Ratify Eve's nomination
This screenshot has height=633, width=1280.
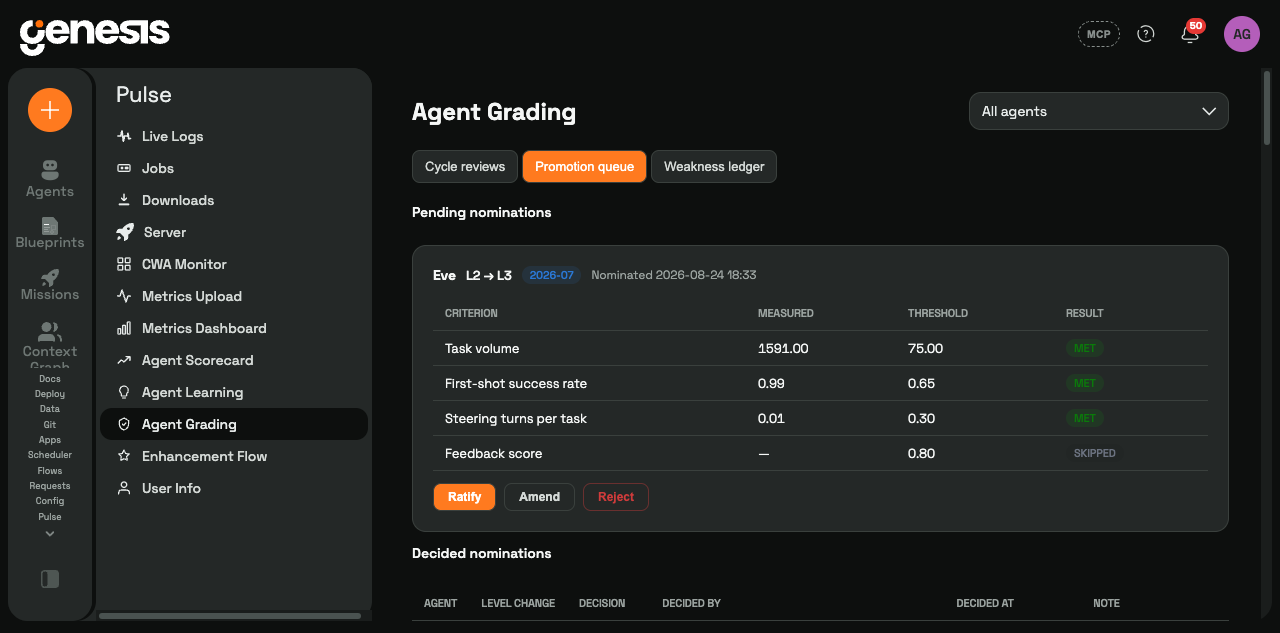pos(465,497)
